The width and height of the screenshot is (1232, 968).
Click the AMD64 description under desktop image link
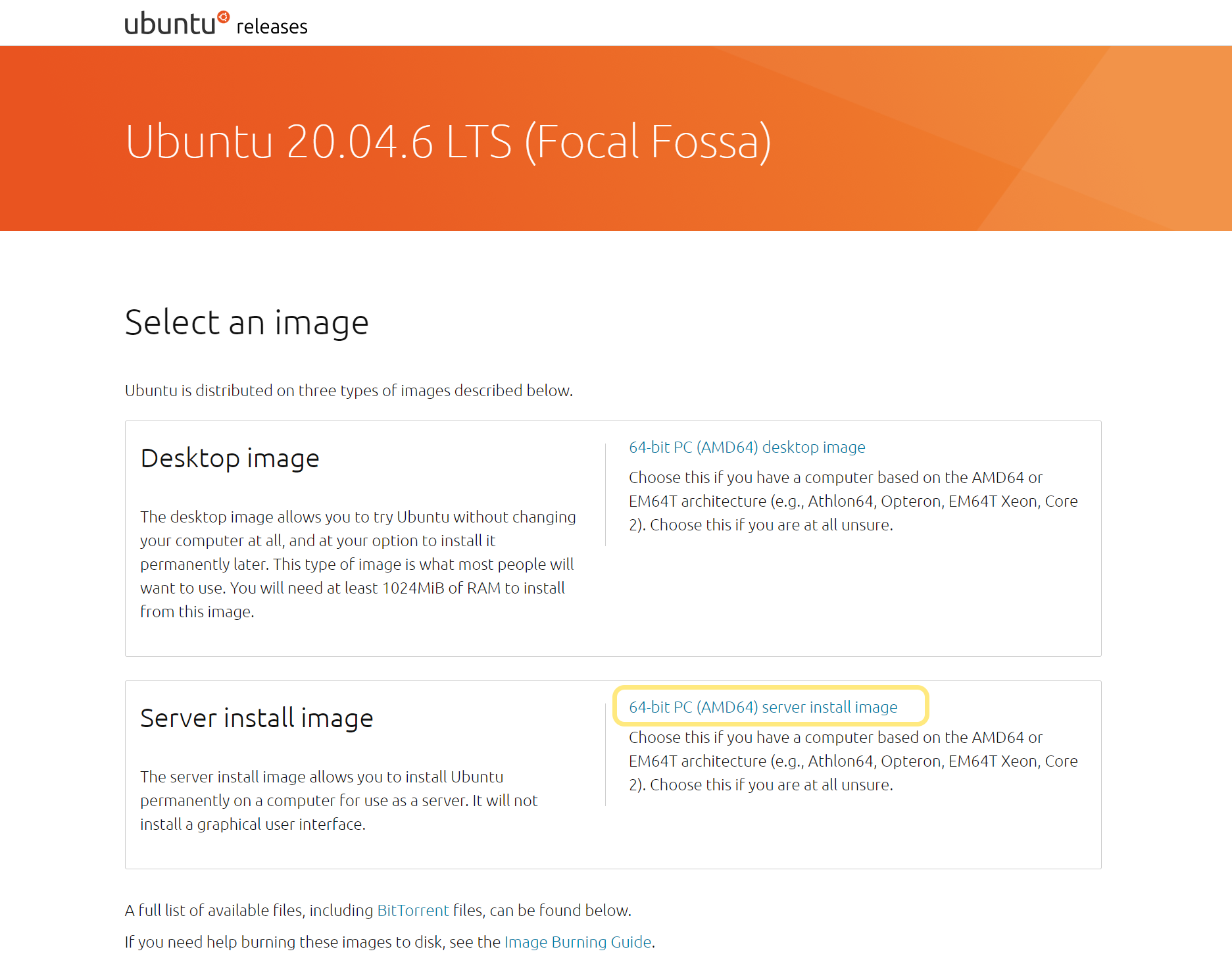tap(853, 501)
